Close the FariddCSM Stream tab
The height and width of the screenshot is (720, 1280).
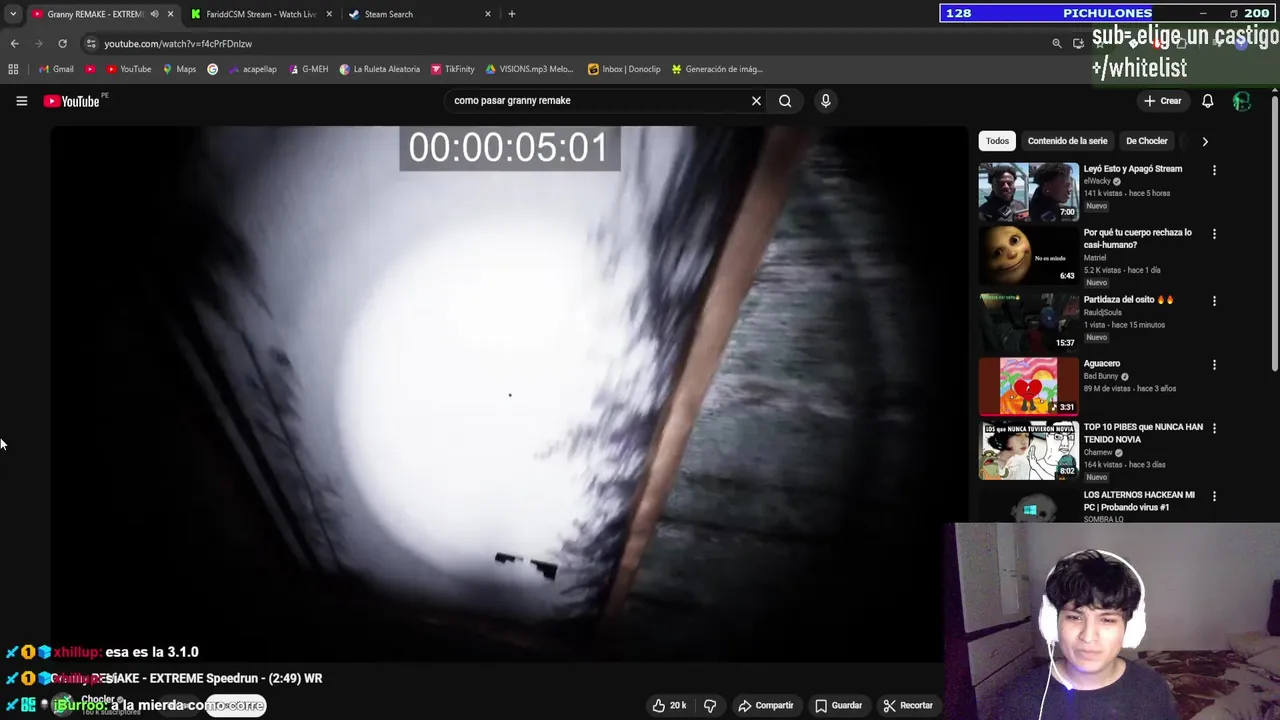click(x=329, y=14)
